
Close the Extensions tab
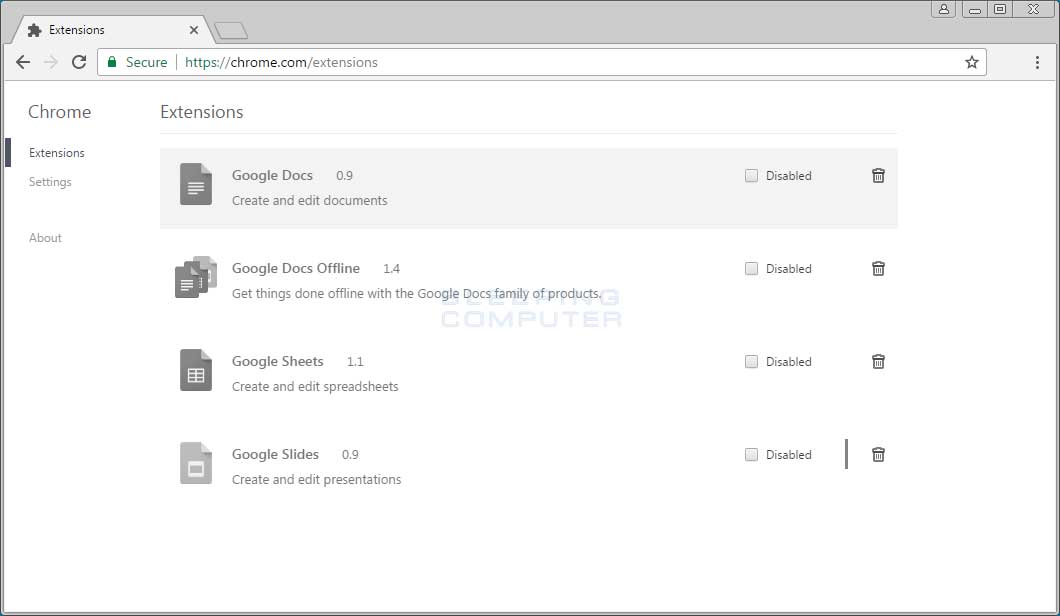194,30
